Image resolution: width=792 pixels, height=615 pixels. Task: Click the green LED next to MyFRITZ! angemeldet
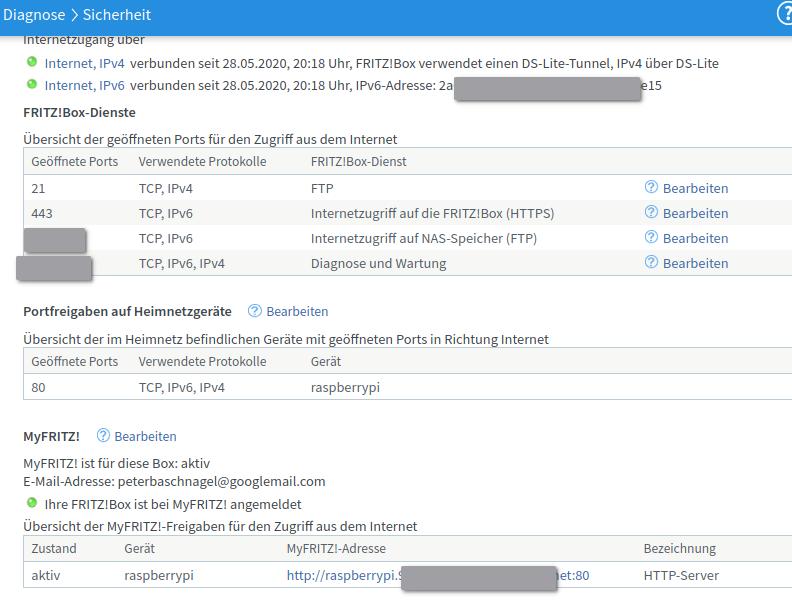point(32,504)
